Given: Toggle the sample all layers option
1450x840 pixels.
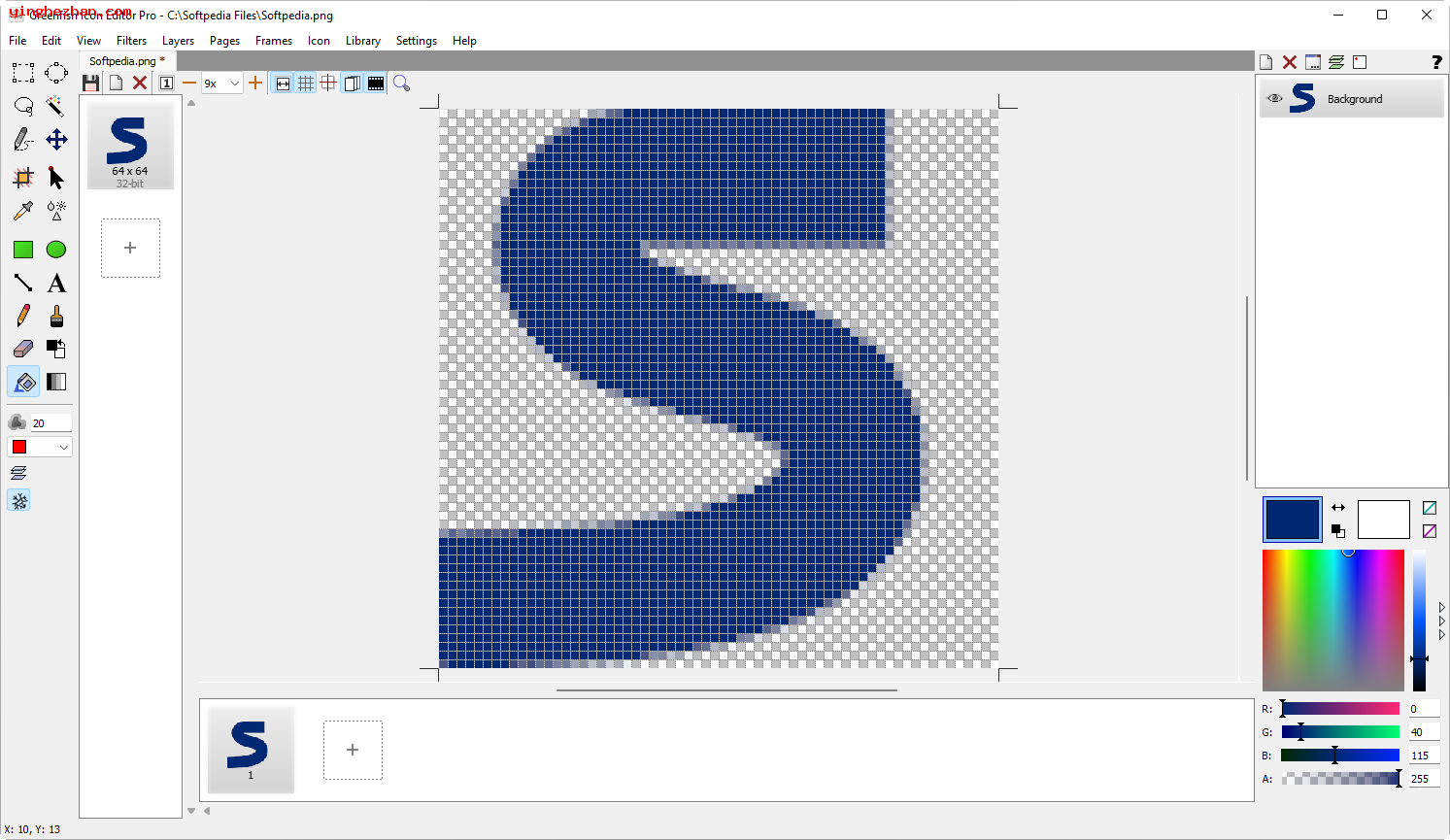Looking at the screenshot, I should point(18,473).
